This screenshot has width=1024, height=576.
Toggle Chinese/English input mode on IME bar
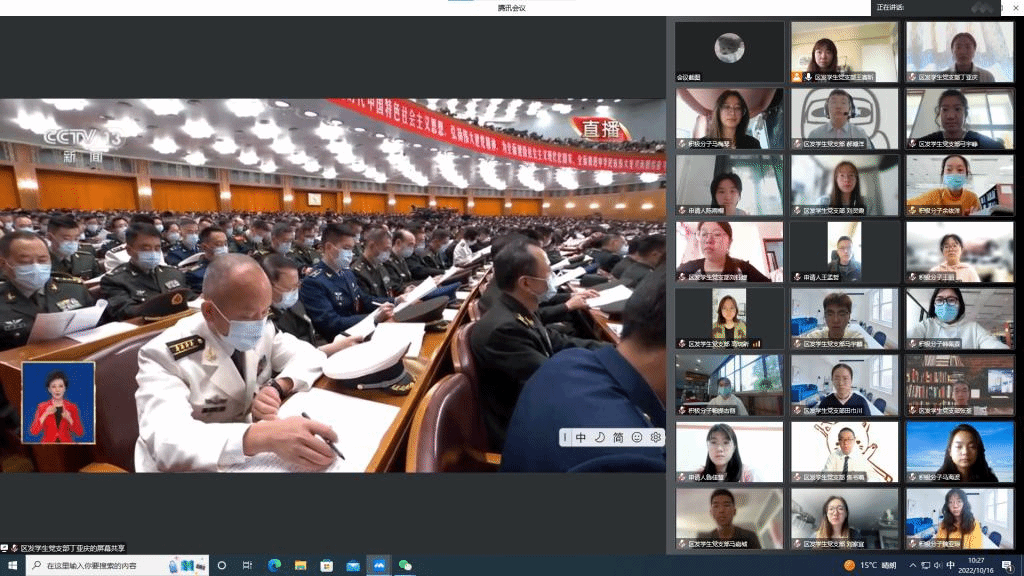(581, 437)
